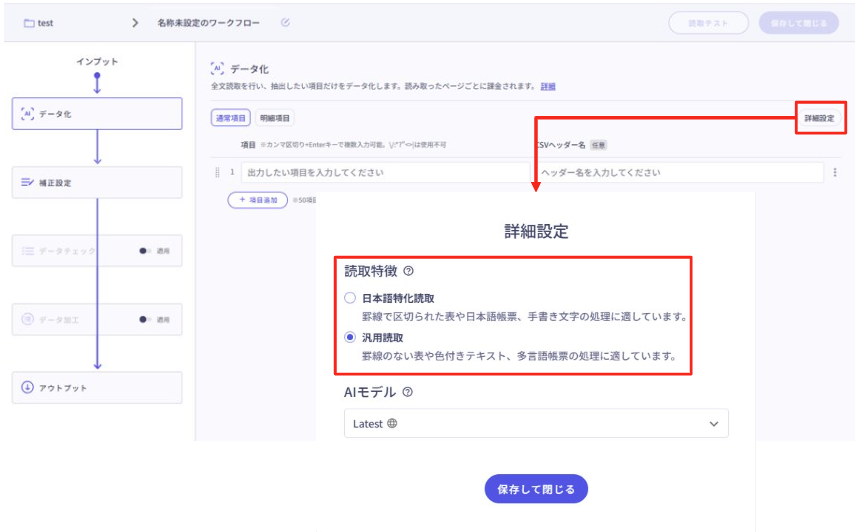
Task: Open the three-dot menu on item row 1
Action: tap(835, 173)
